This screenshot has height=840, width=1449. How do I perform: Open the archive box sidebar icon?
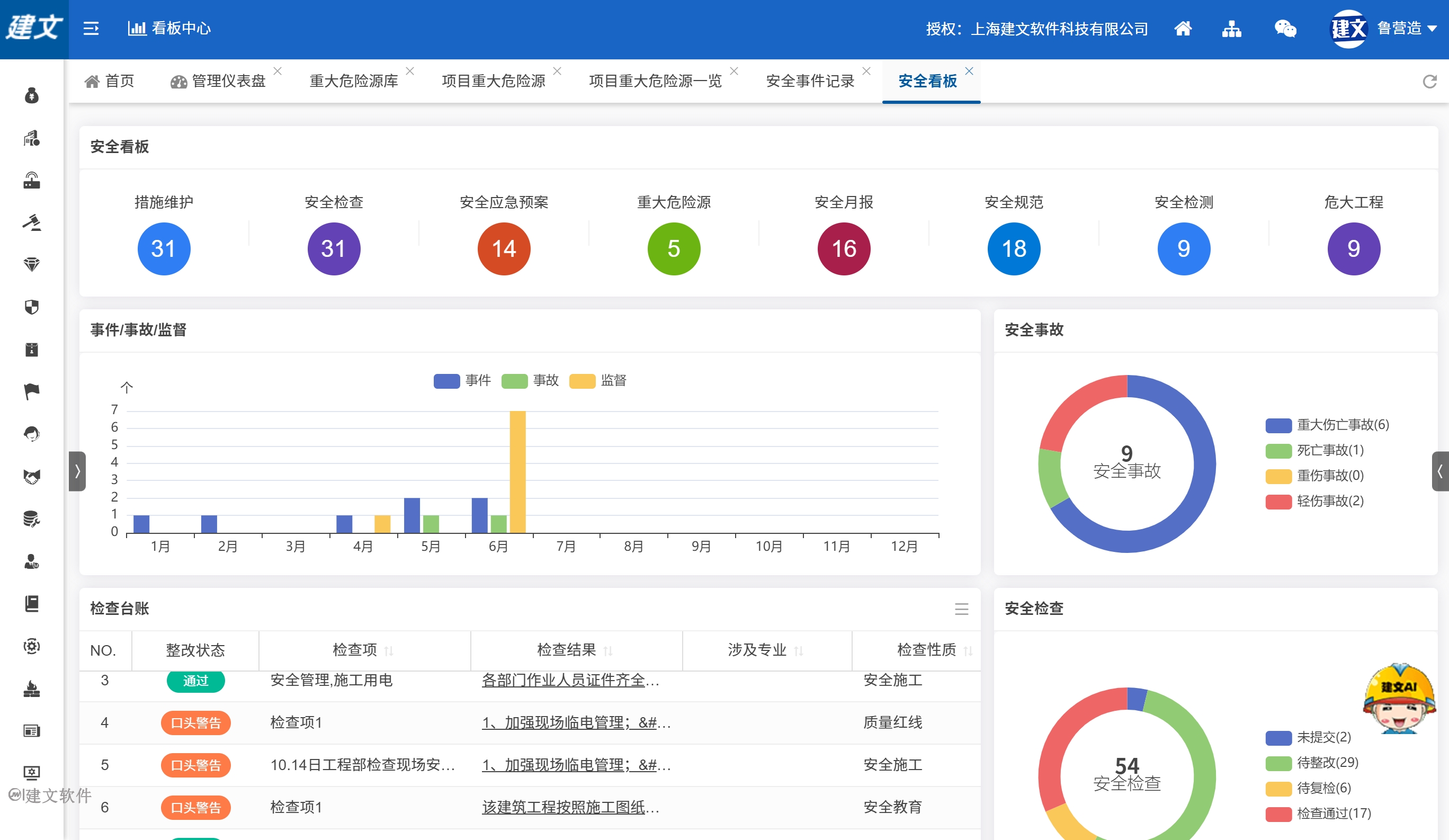click(x=32, y=350)
